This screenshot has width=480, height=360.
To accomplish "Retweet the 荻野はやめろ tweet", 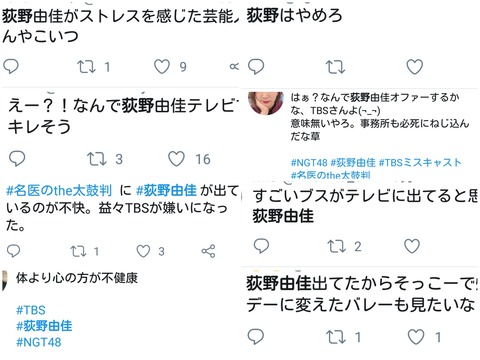I will click(335, 67).
